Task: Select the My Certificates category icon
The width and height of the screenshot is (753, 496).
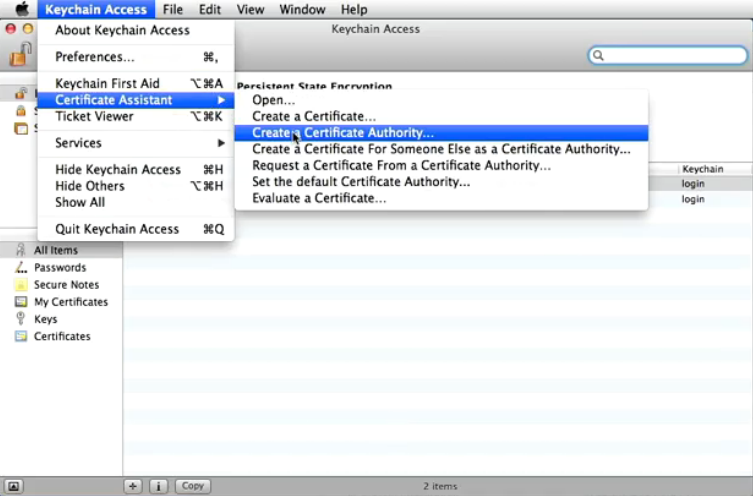Action: pos(21,302)
